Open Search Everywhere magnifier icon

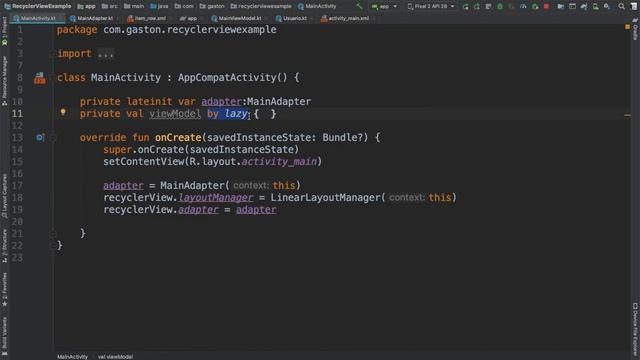point(621,6)
